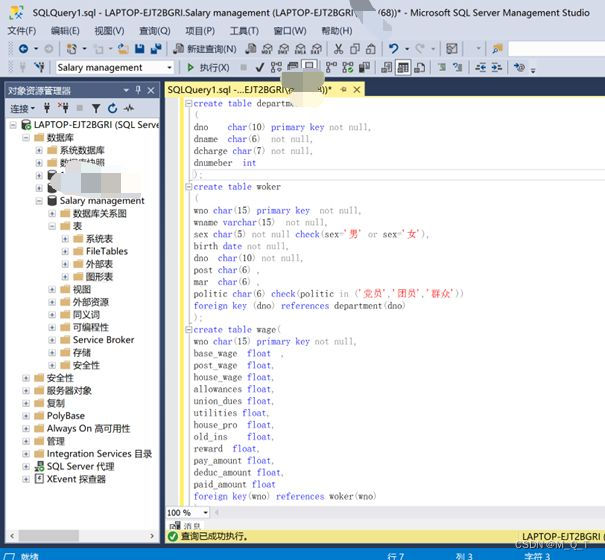Viewport: 605px width, 560px height.
Task: Collapse the create table wage code block
Action: point(189,330)
